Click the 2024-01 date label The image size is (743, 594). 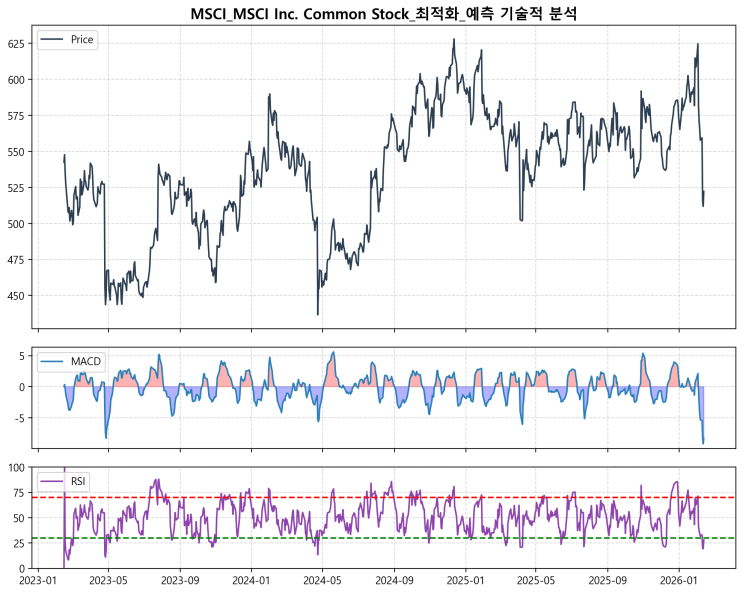pyautogui.click(x=251, y=581)
